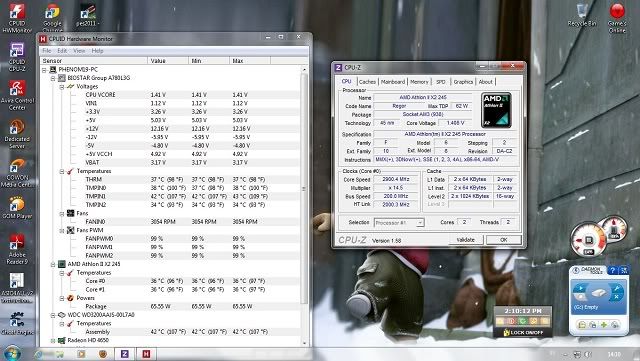Open the Help menu in HWMonitor
The width and height of the screenshot is (640, 361).
(97, 51)
